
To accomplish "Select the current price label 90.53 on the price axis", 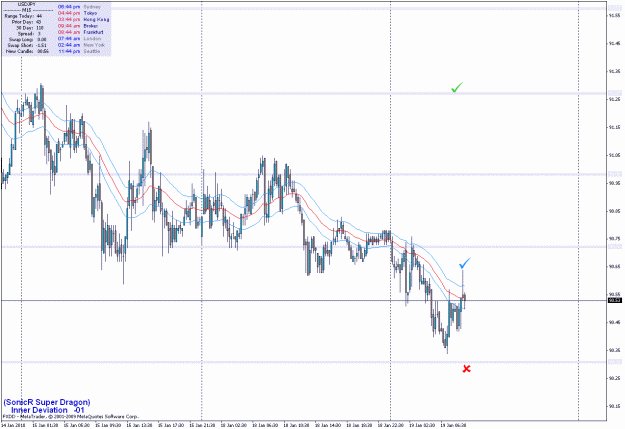I will pyautogui.click(x=615, y=300).
